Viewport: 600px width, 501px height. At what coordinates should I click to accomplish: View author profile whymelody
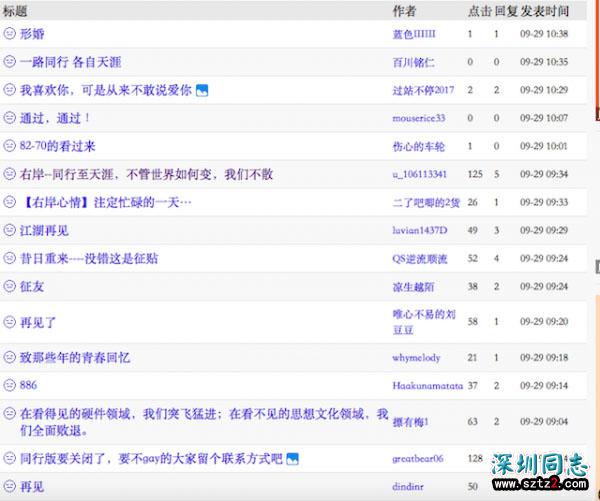coord(416,357)
